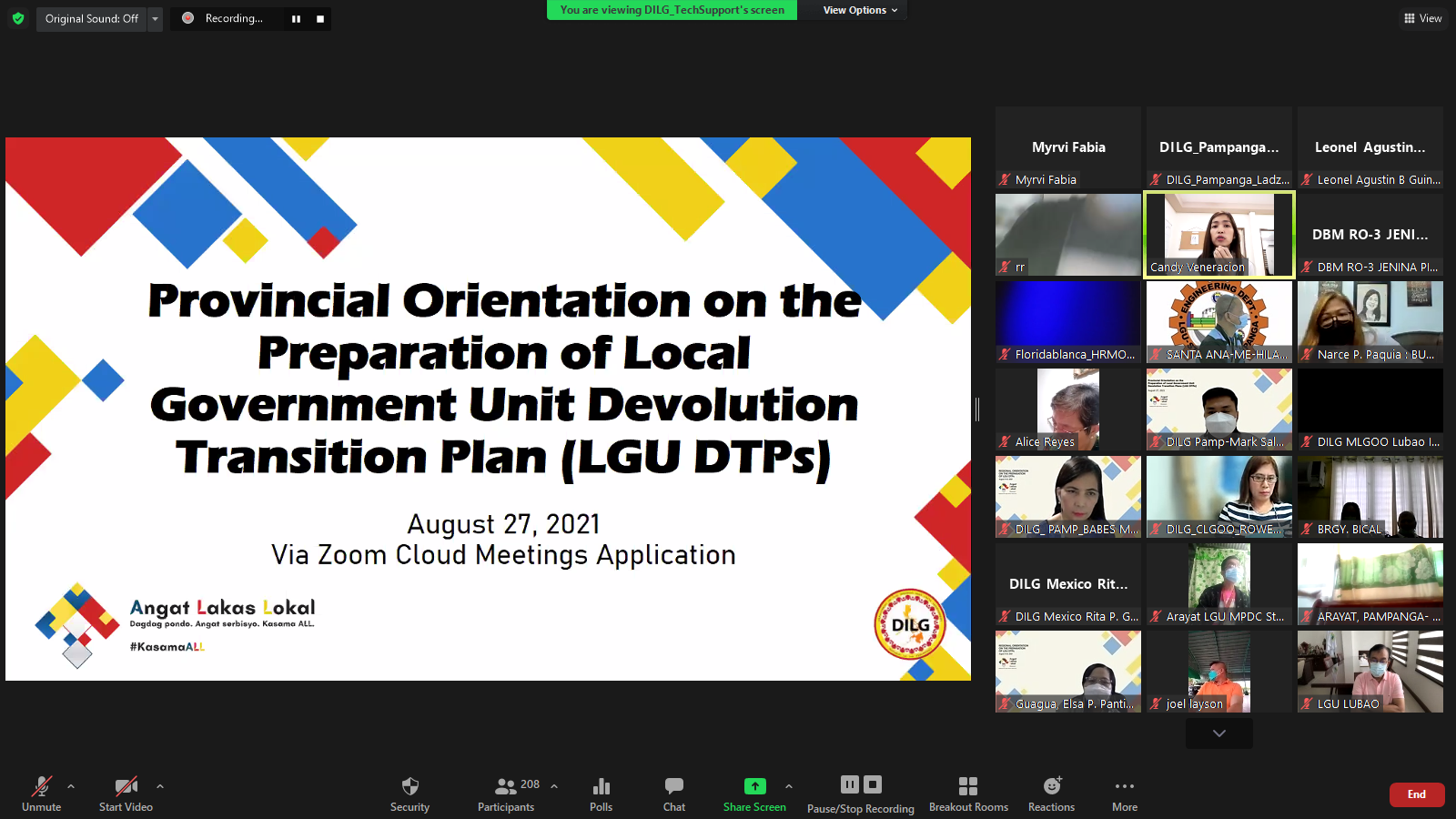This screenshot has height=819, width=1456.
Task: Expand audio options arrow next to Unmute
Action: [x=71, y=786]
